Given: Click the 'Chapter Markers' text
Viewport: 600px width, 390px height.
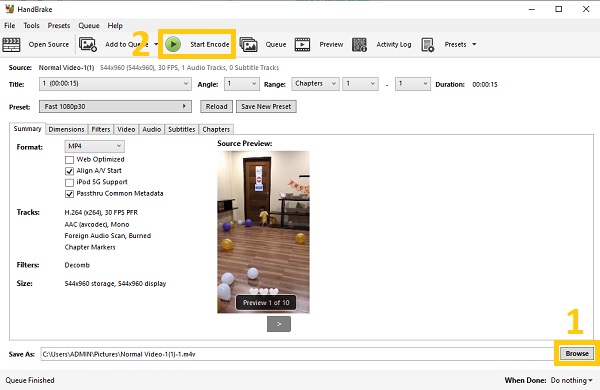Looking at the screenshot, I should pos(90,247).
